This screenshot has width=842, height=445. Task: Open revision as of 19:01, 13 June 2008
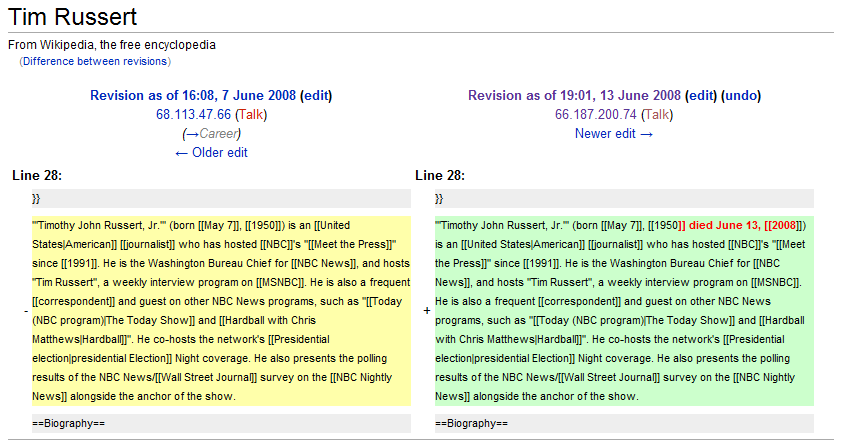tap(573, 96)
